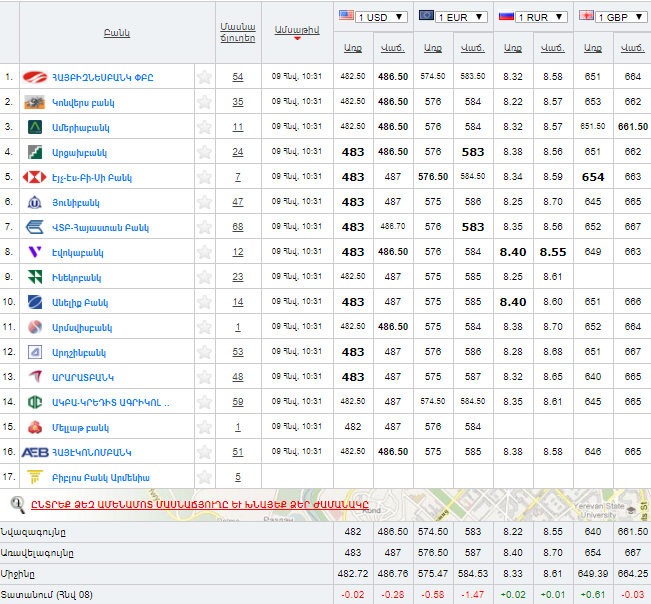Sort by USD sell column header
The width and height of the screenshot is (651, 604).
click(393, 48)
